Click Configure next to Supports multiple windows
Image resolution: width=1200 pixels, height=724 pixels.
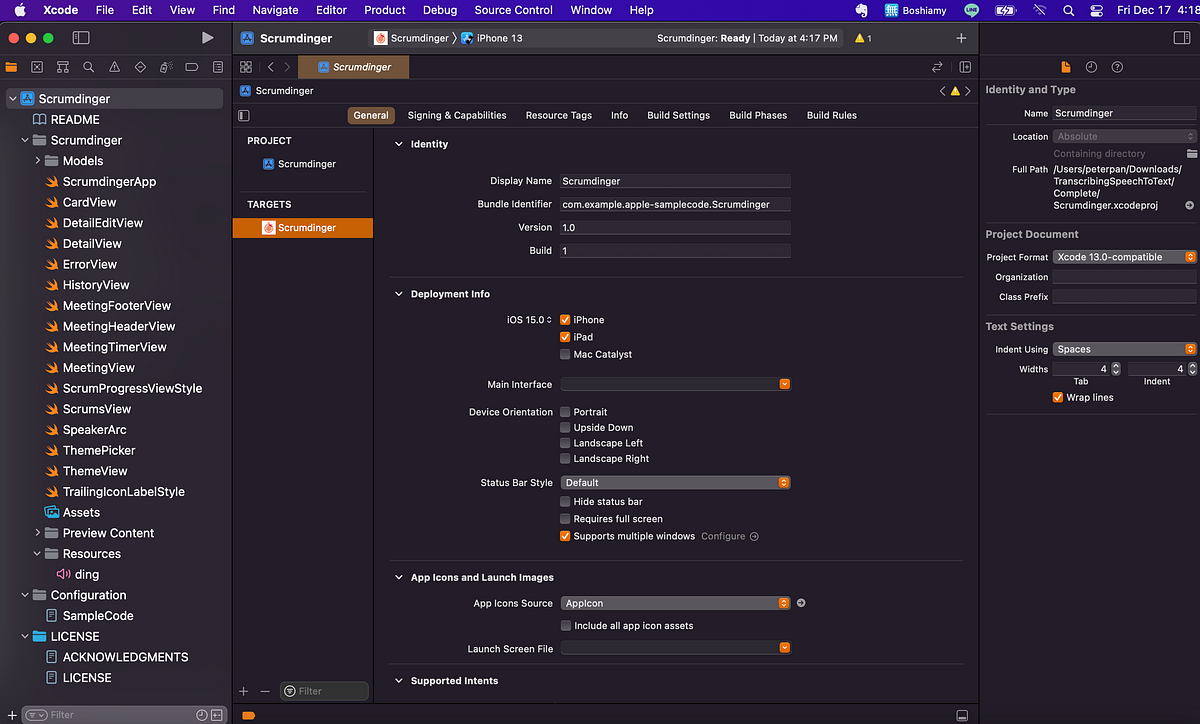point(723,536)
